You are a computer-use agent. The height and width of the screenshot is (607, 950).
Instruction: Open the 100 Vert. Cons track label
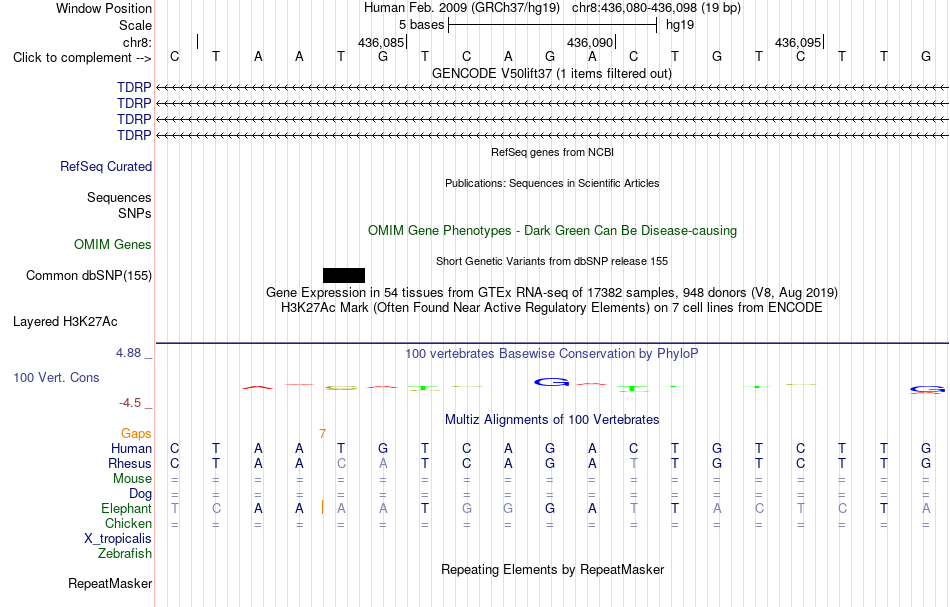click(56, 378)
